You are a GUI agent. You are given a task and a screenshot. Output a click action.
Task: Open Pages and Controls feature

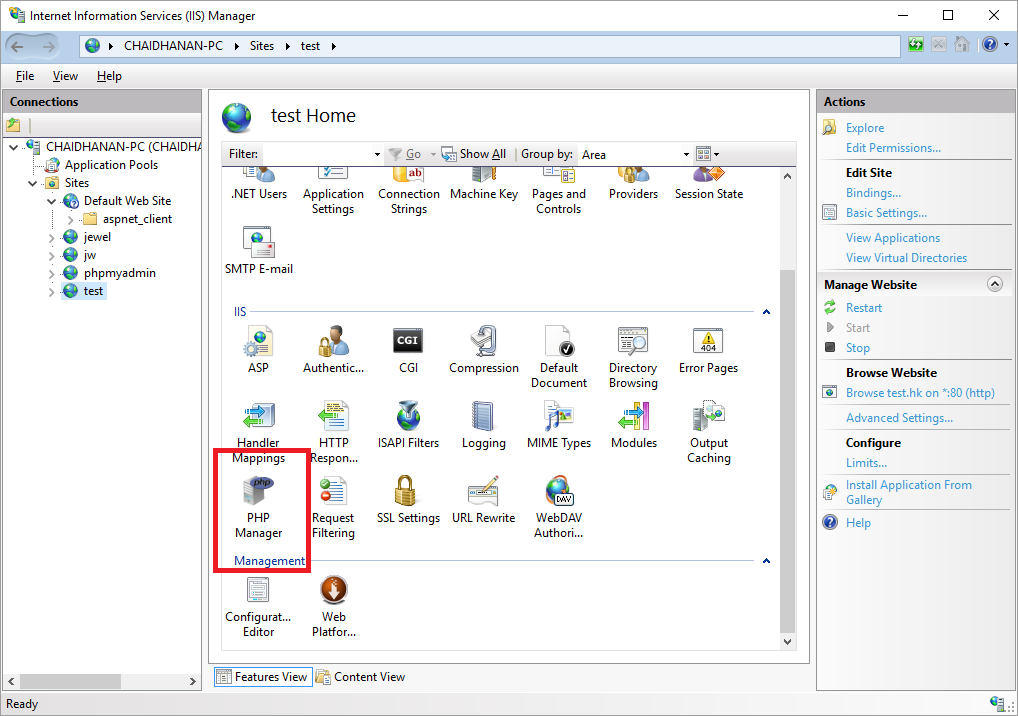click(559, 192)
